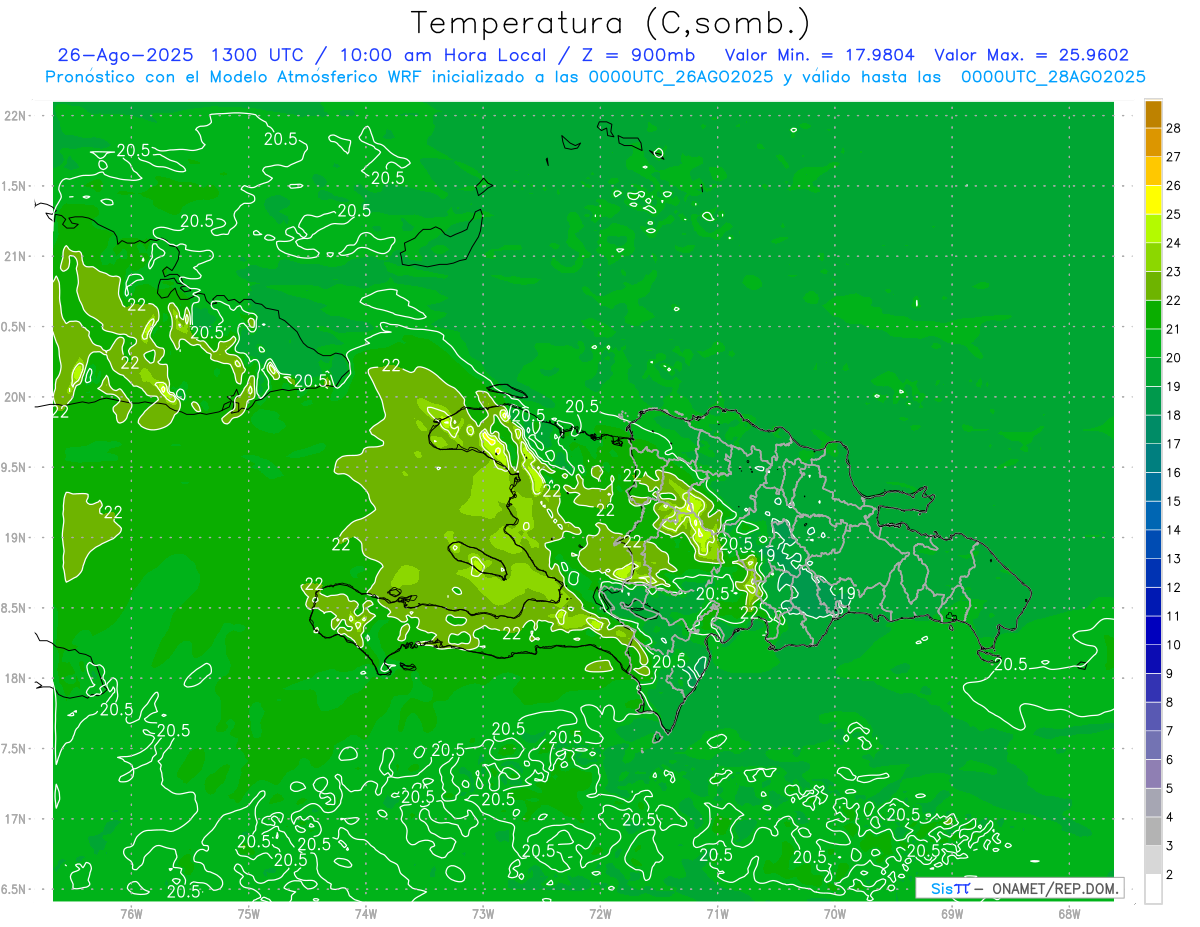Click the "18N" latitude label
1200x927 pixels.
coord(15,678)
